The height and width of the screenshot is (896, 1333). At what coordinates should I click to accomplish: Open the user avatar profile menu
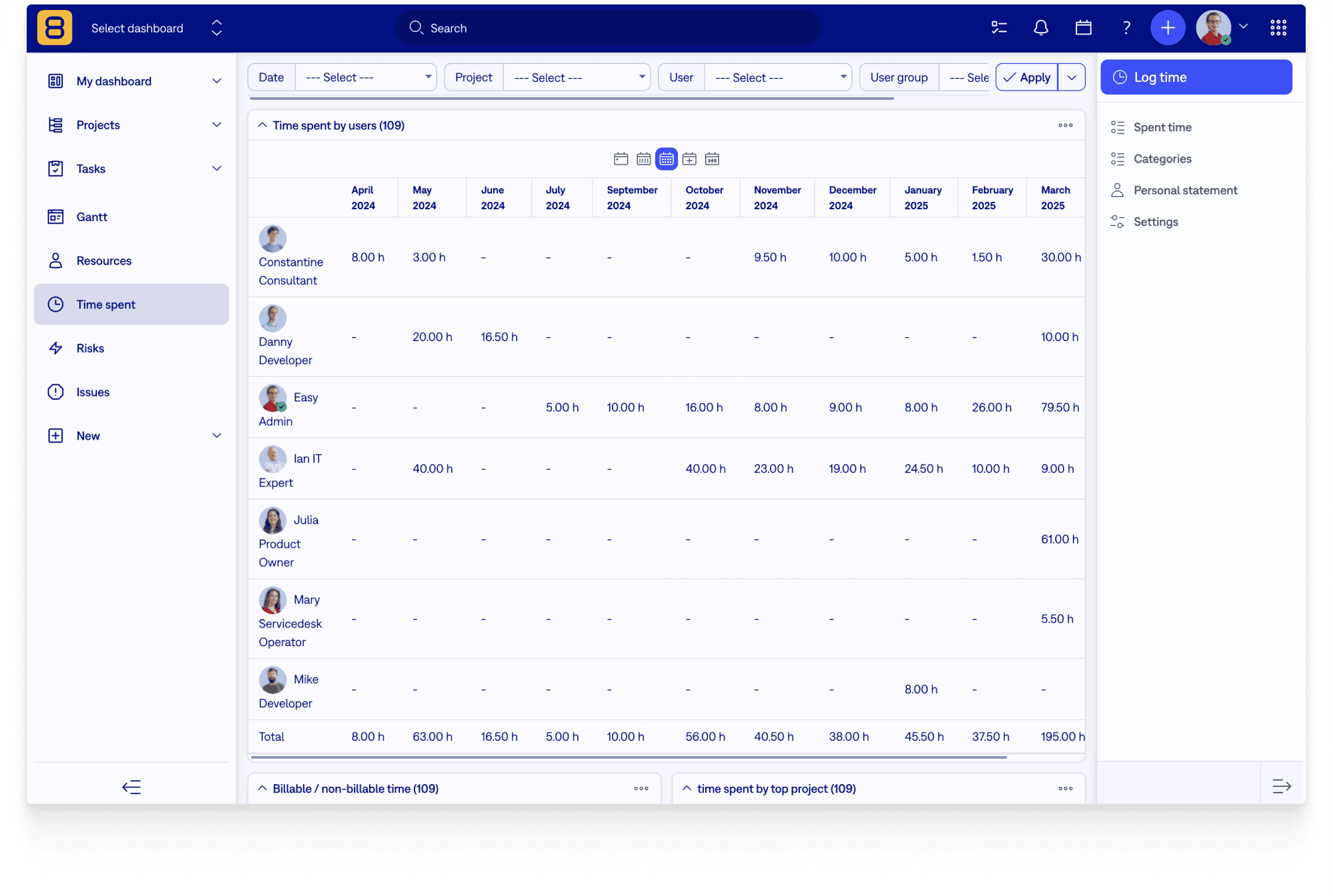coord(1213,28)
